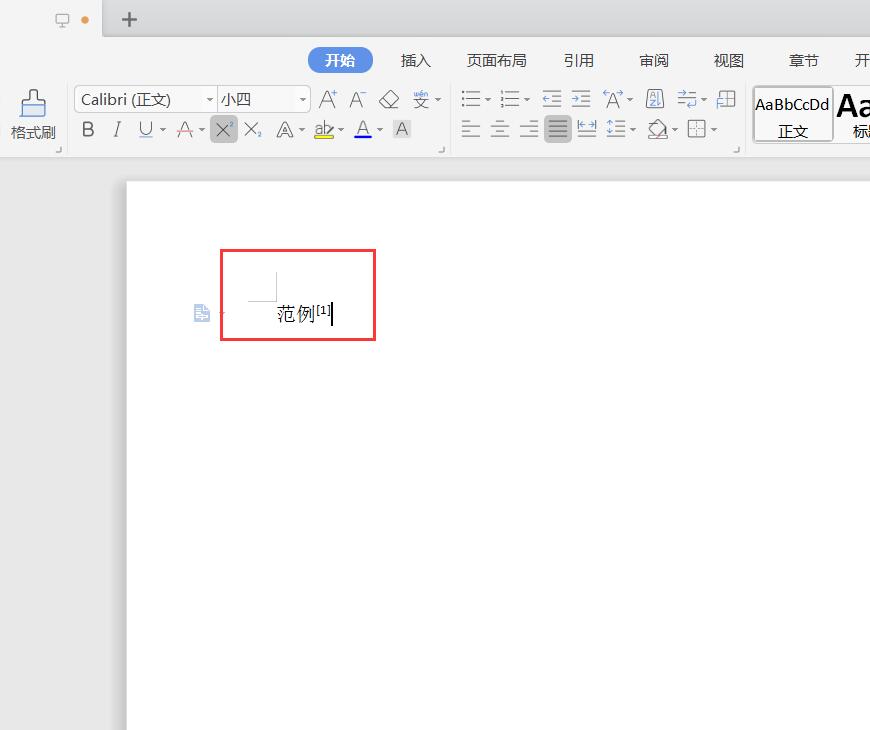This screenshot has width=870, height=730.
Task: Clear formatting with the eraser icon
Action: click(389, 99)
